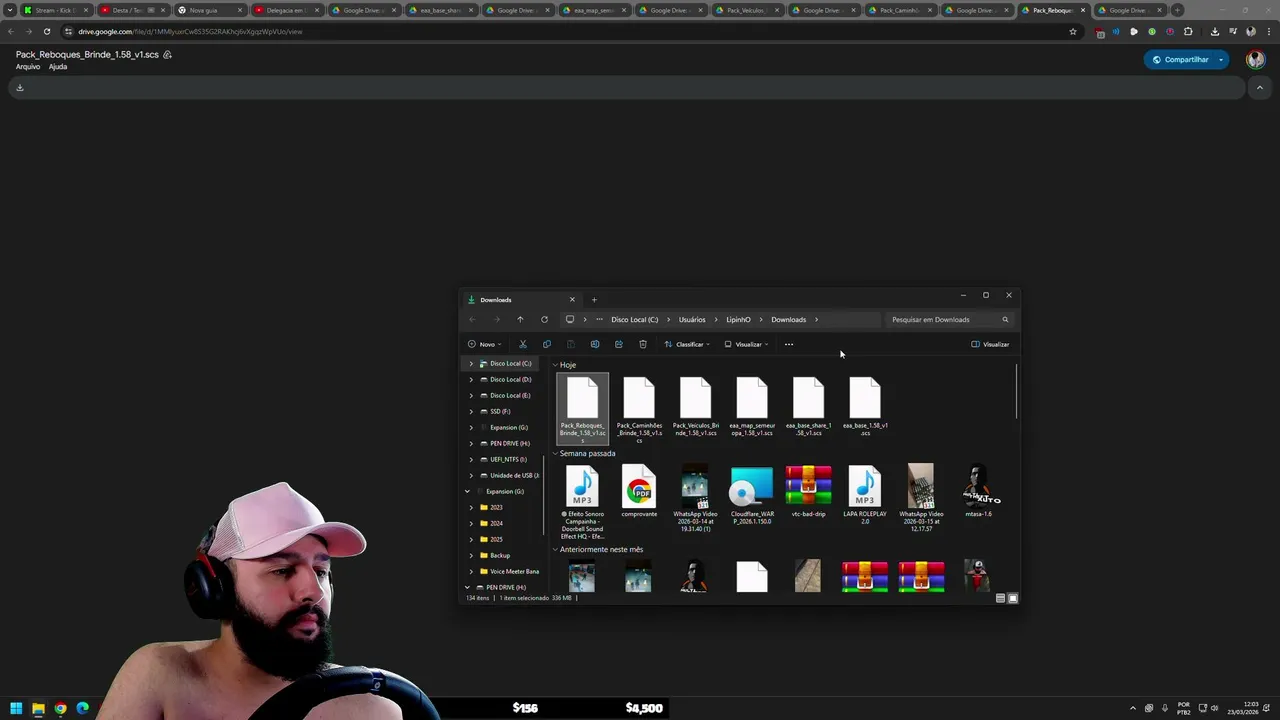Image resolution: width=1280 pixels, height=720 pixels.
Task: Expand Disco Local (C:) in navigation tree
Action: (471, 363)
